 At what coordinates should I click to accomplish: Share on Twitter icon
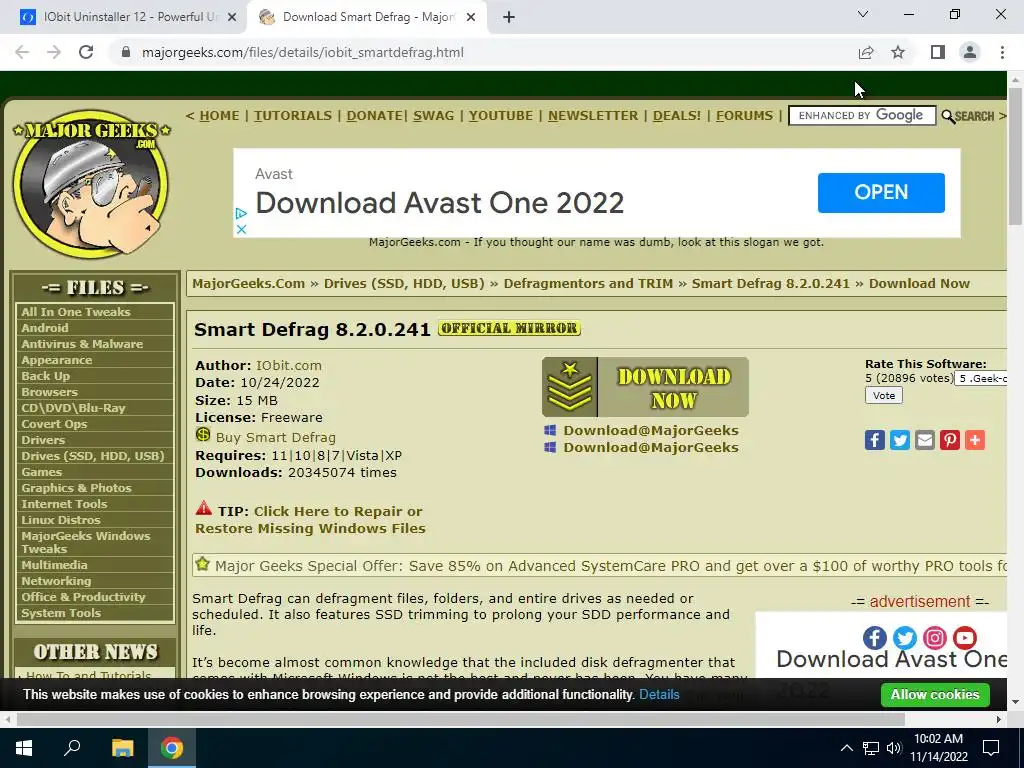tap(899, 440)
